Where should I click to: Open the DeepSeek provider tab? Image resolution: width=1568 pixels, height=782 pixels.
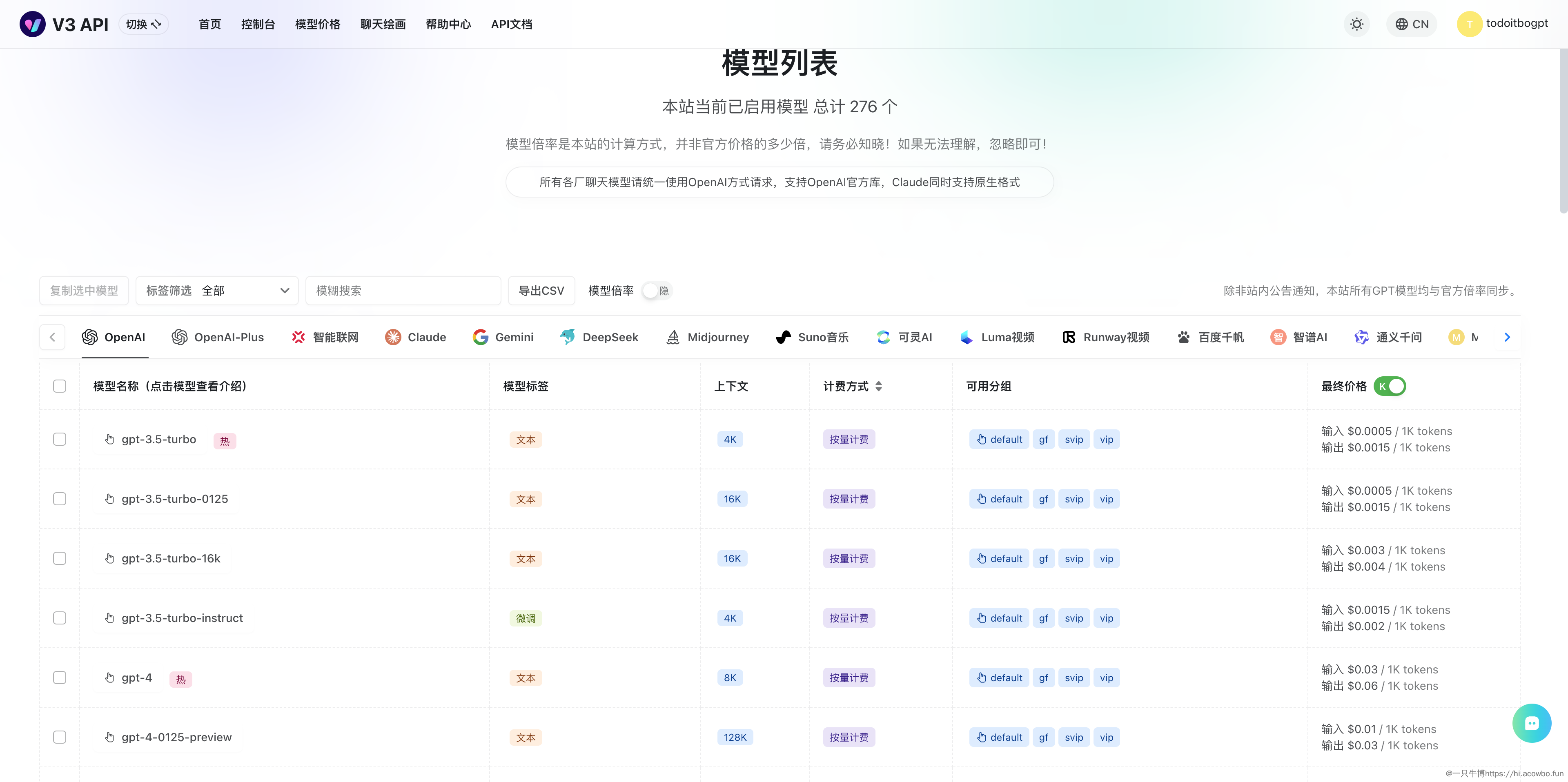[x=599, y=337]
